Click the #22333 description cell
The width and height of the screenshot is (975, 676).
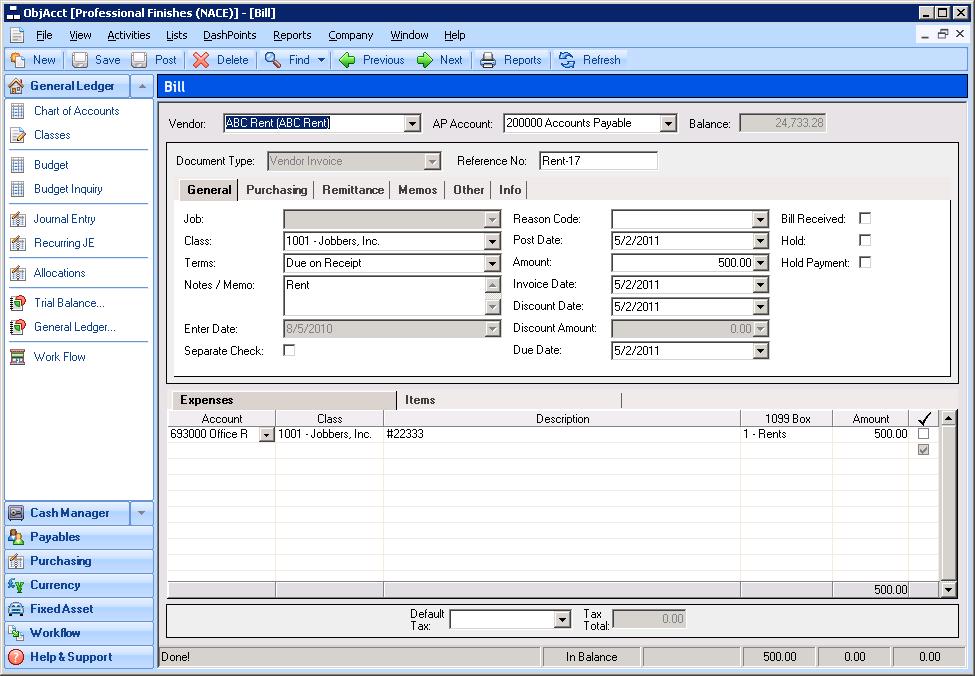562,434
